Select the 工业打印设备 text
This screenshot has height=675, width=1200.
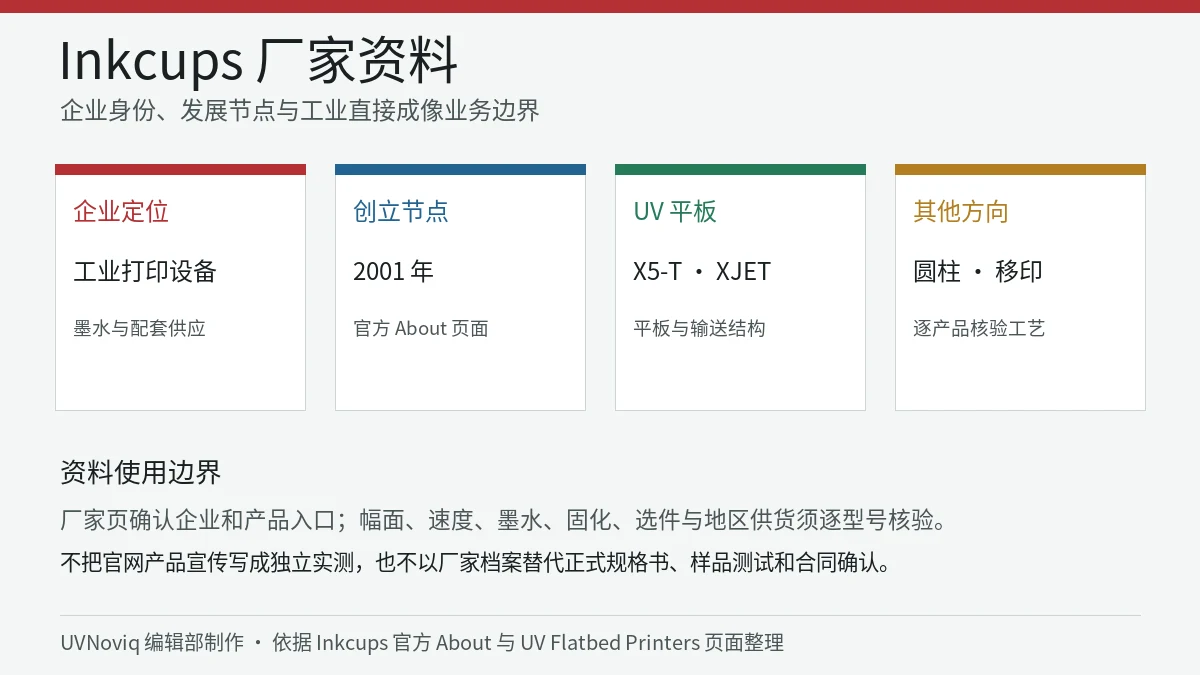145,271
